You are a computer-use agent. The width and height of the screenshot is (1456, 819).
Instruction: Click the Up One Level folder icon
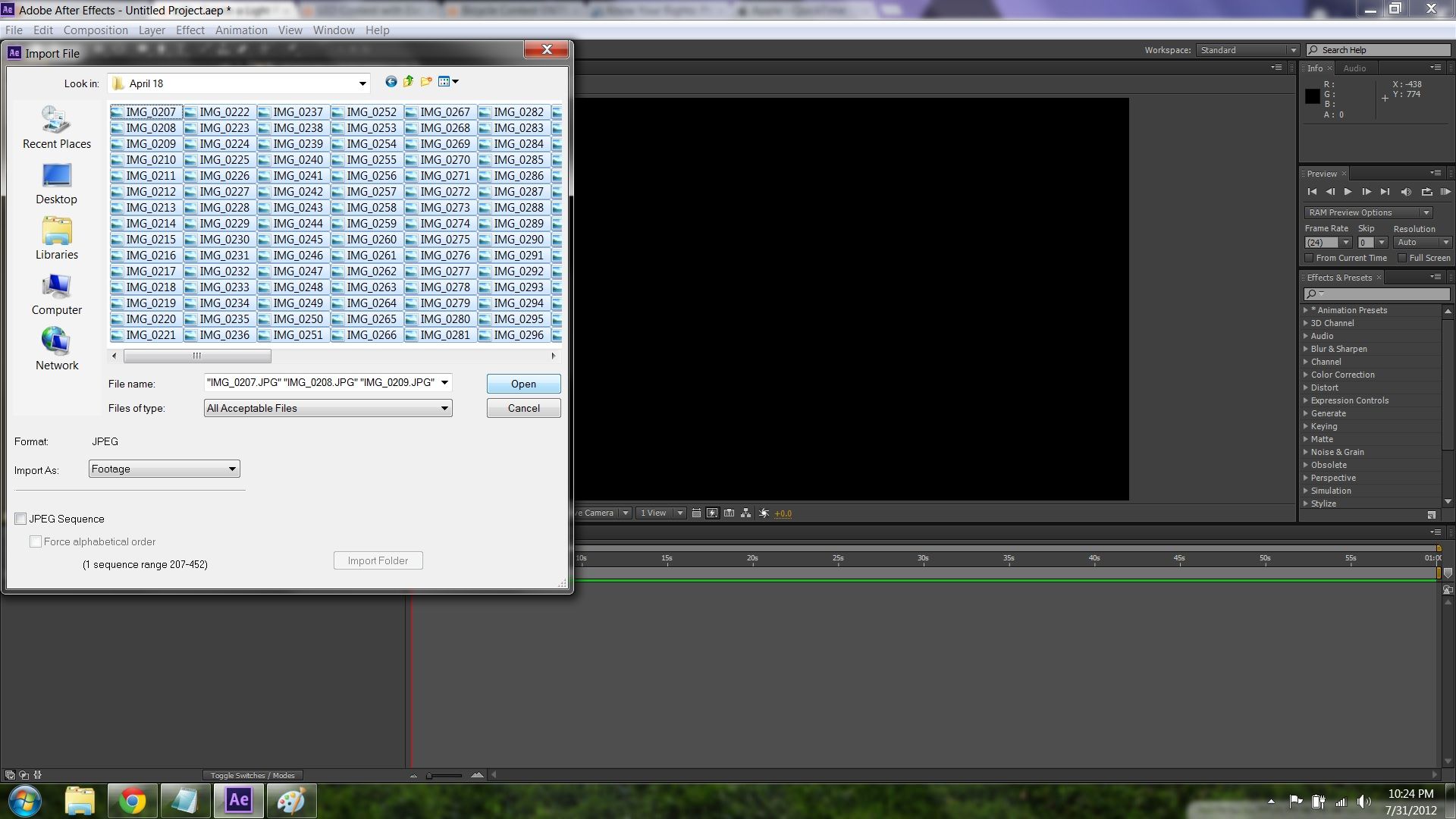coord(409,82)
